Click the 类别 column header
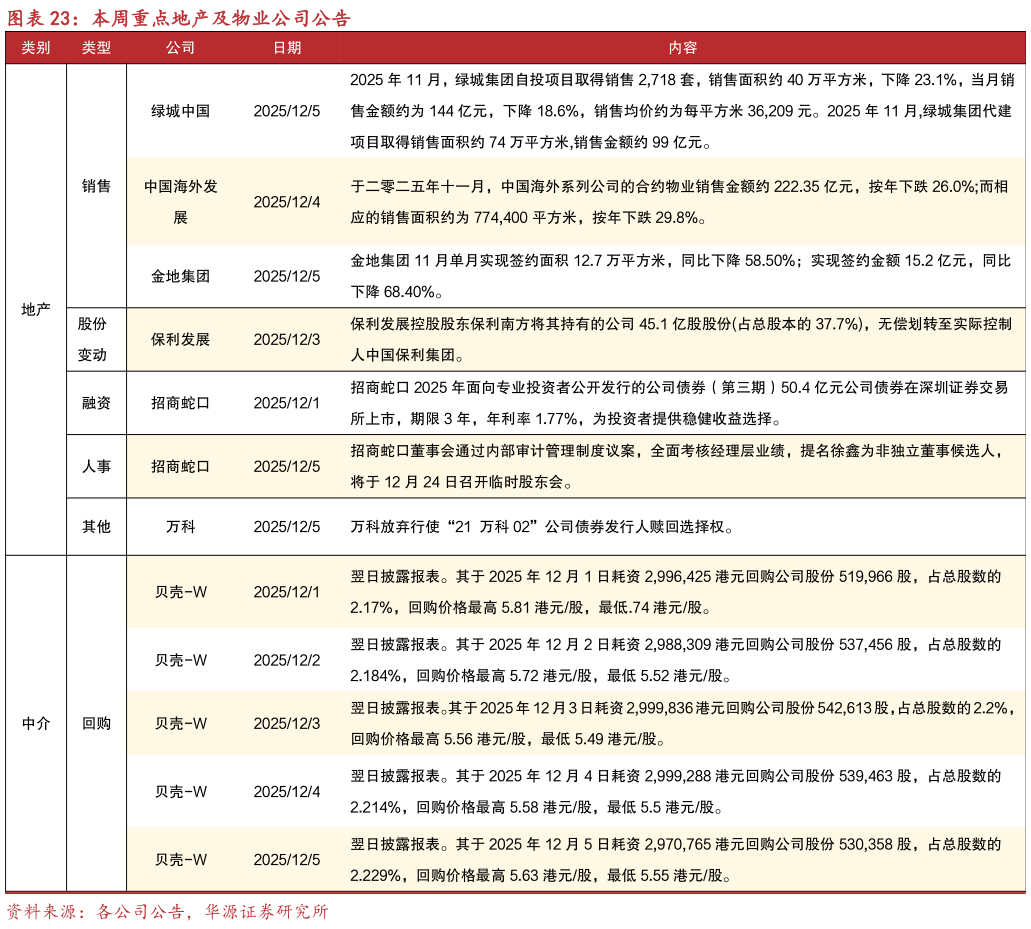Viewport: 1031px width, 929px height. tap(36, 47)
